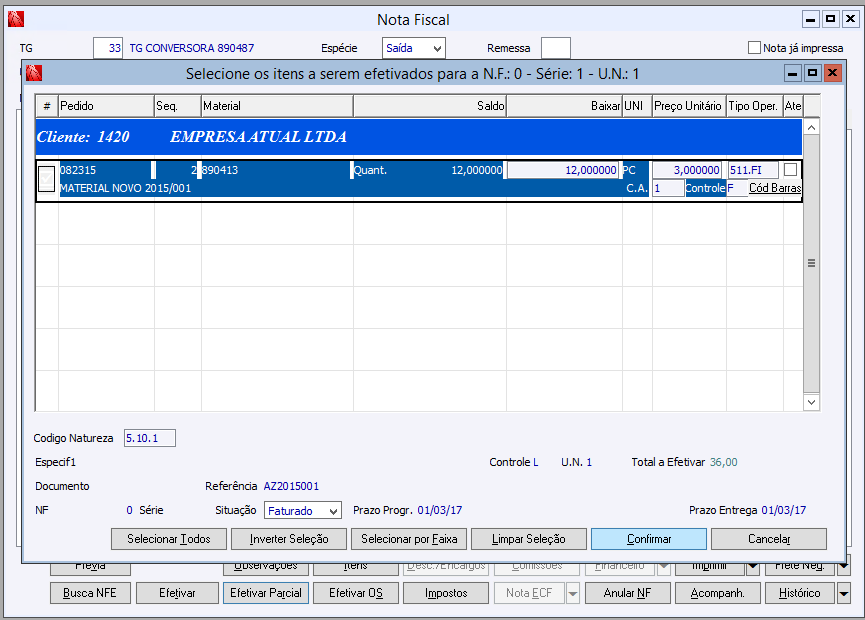Click the Efetivar button
Screen dimensions: 865x620
click(177, 593)
